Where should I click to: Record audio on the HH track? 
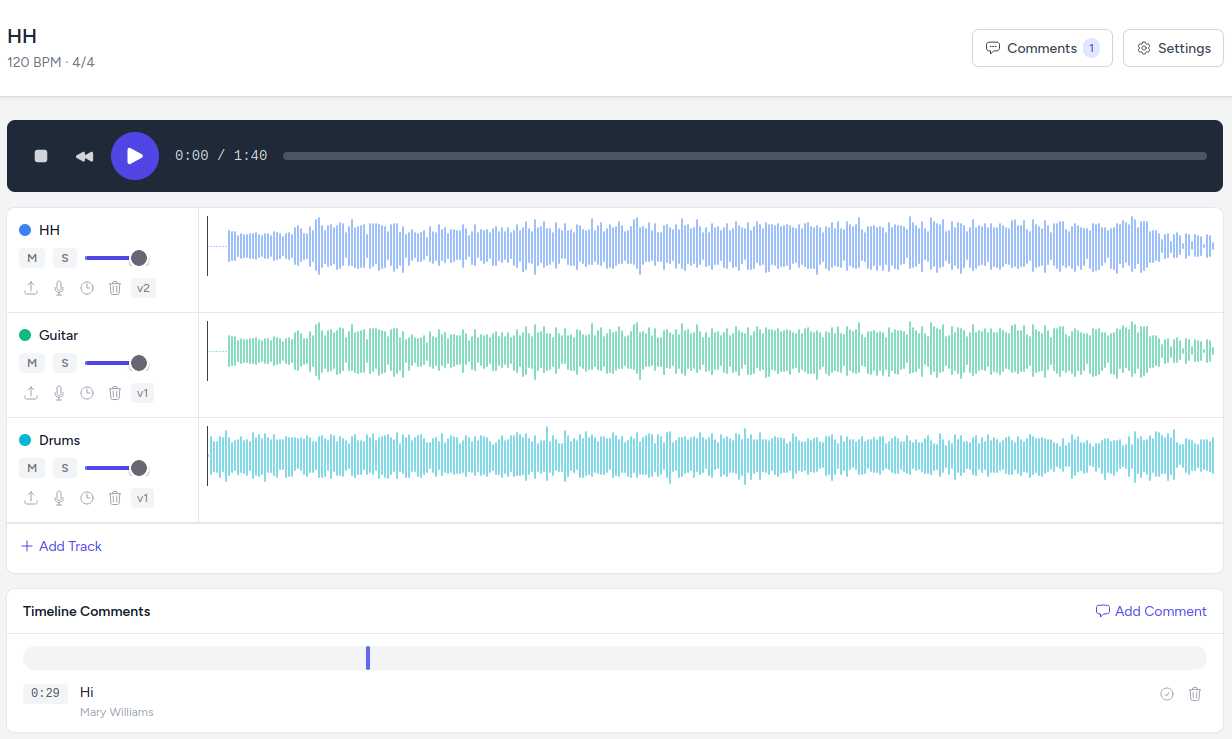tap(59, 288)
